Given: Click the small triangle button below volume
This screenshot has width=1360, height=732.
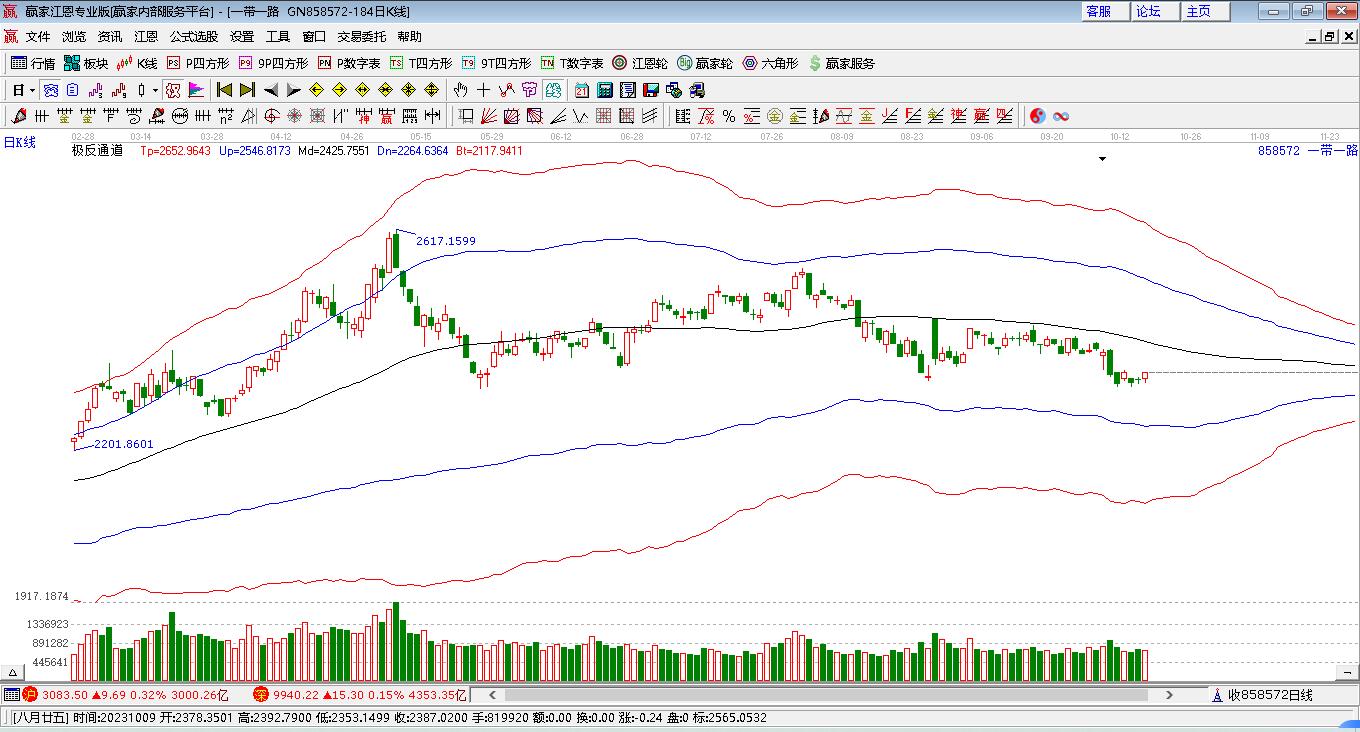Looking at the screenshot, I should pos(13,672).
